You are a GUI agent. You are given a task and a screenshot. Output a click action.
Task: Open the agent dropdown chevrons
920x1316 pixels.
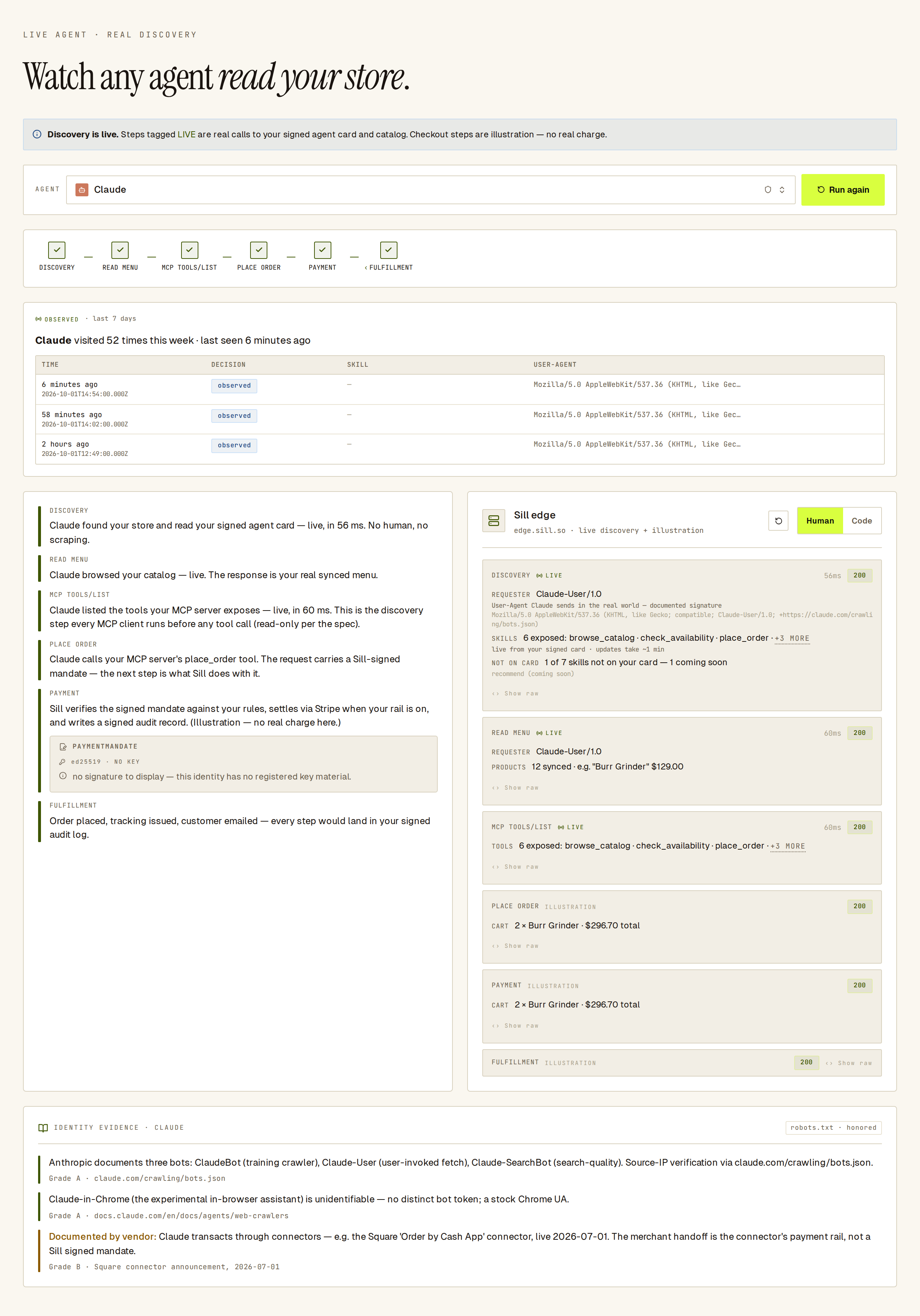pyautogui.click(x=782, y=190)
